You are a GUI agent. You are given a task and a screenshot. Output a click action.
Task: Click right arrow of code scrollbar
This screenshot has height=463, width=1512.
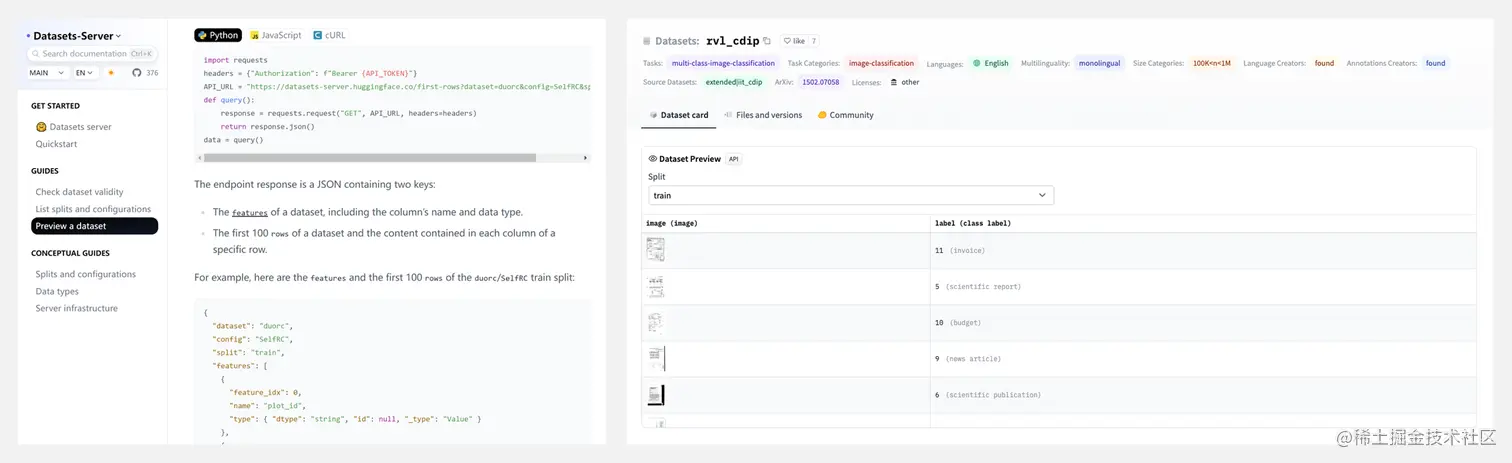click(x=586, y=158)
